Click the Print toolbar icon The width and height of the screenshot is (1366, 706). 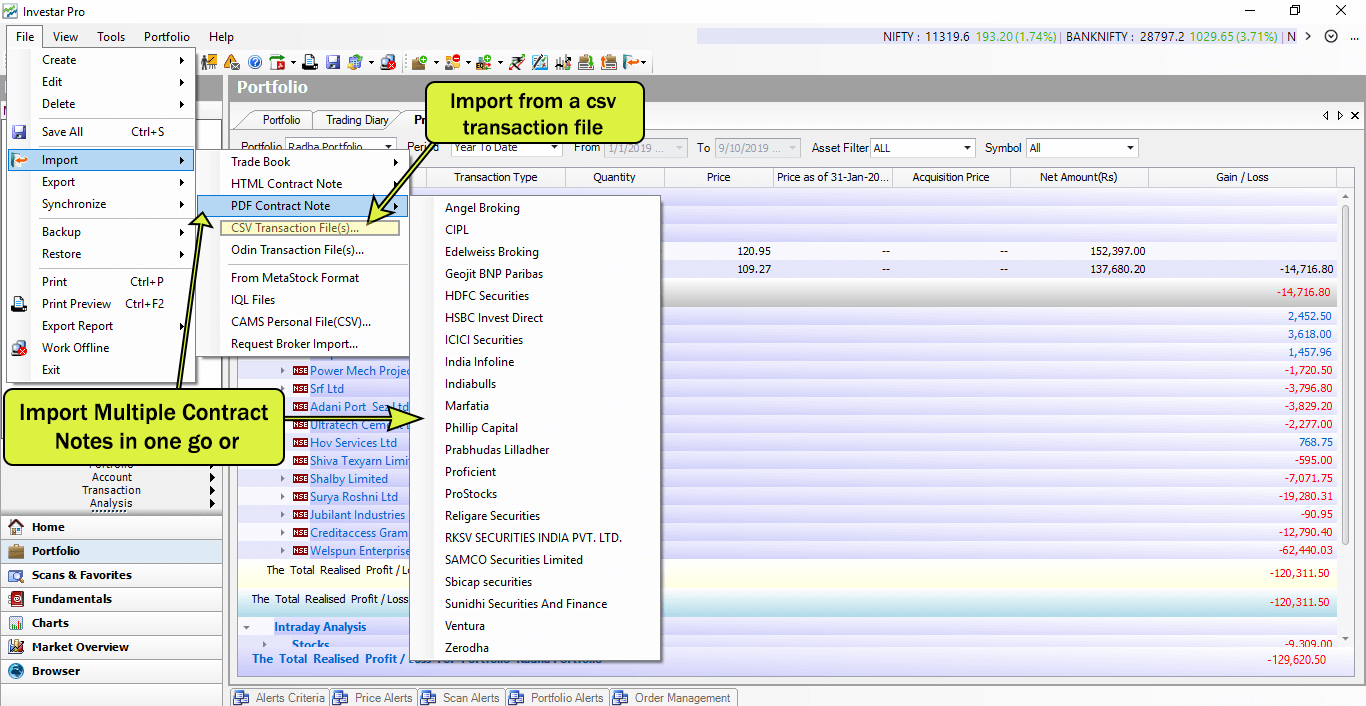coord(309,62)
